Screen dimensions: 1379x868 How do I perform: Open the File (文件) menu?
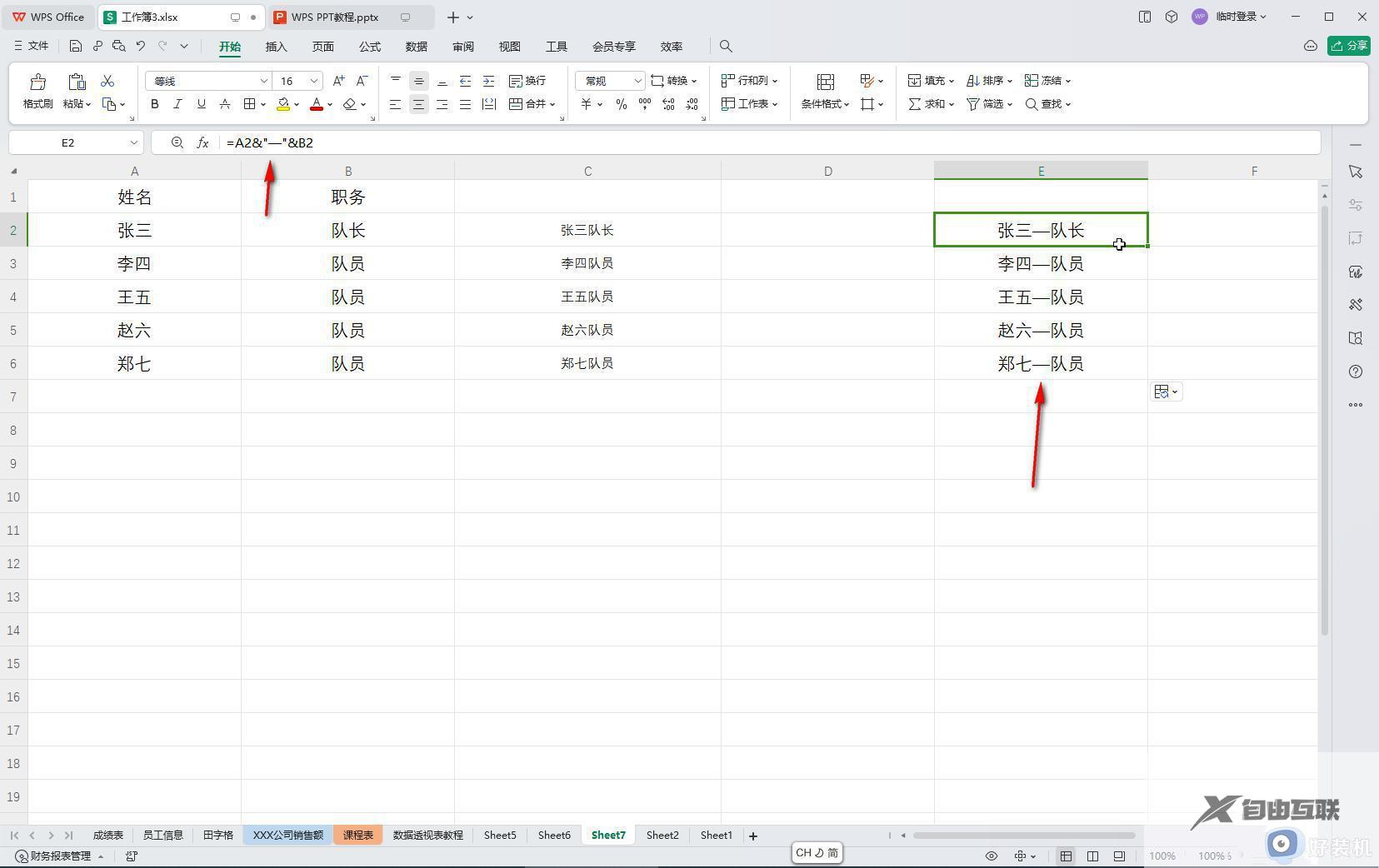pos(32,47)
